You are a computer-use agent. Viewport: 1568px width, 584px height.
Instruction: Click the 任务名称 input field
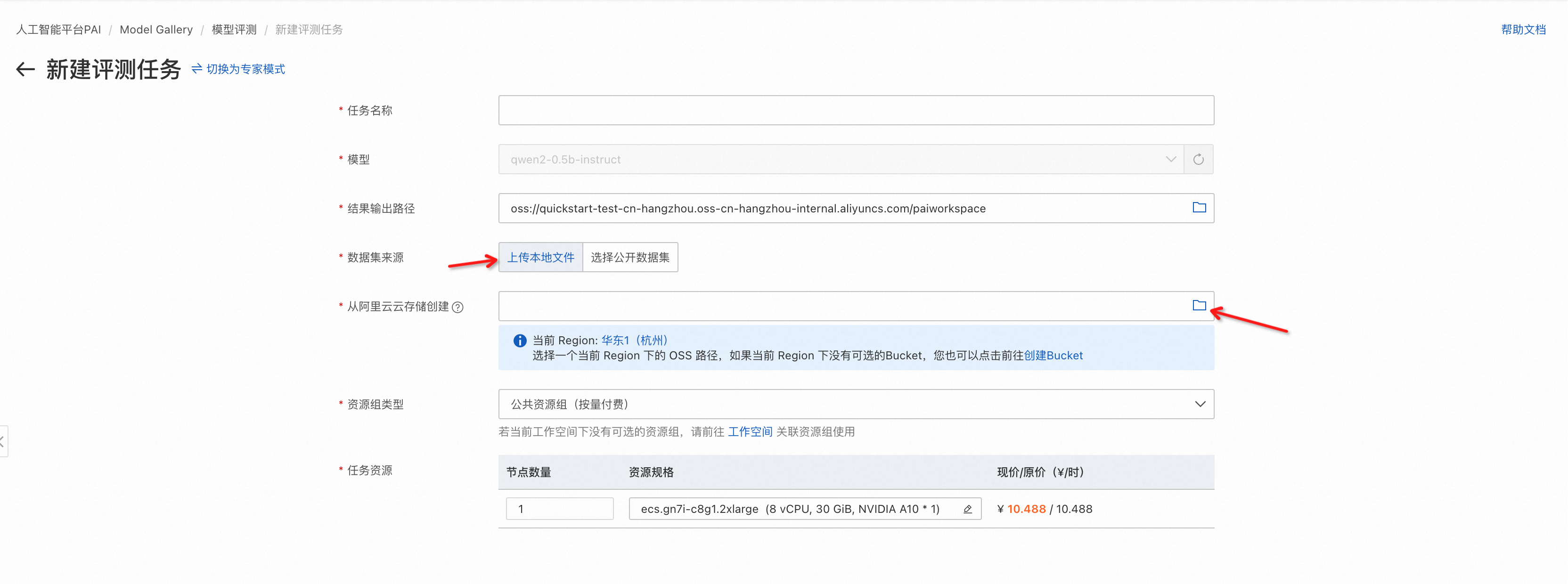click(855, 111)
